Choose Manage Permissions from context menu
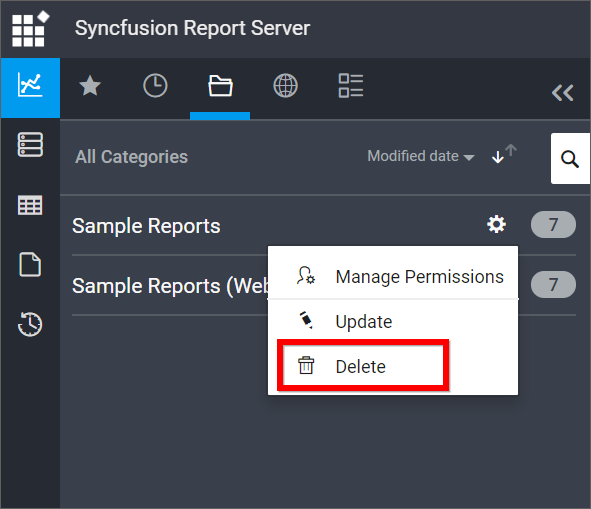Viewport: 591px width, 509px height. [393, 276]
